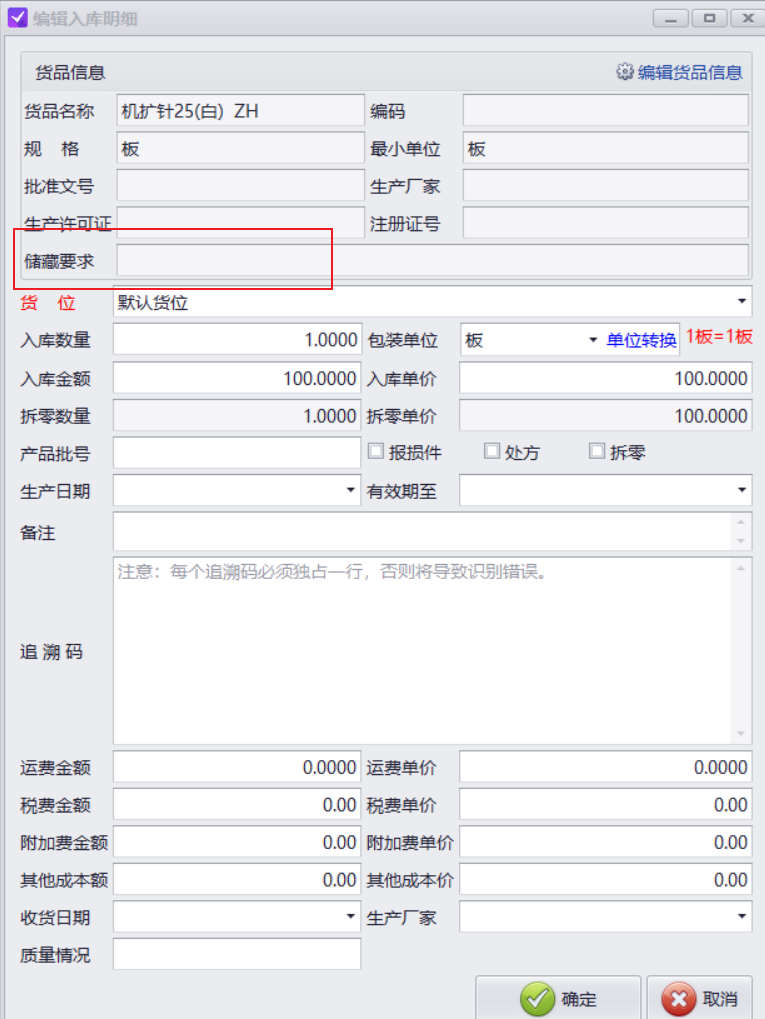Click the red 1板=1板 conversion text
This screenshot has width=765, height=1019.
point(719,337)
